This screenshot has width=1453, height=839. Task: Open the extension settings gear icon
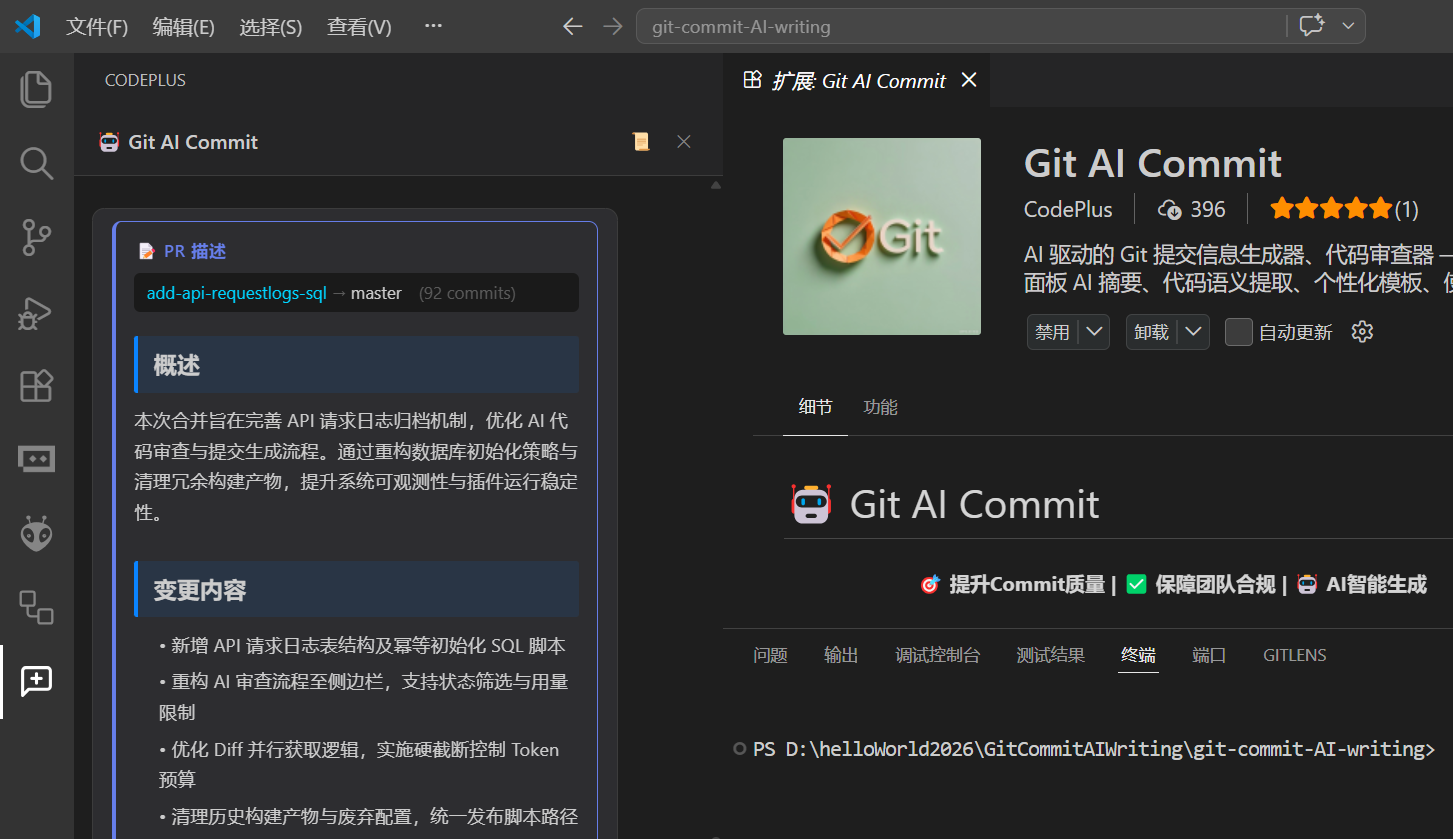click(1362, 332)
